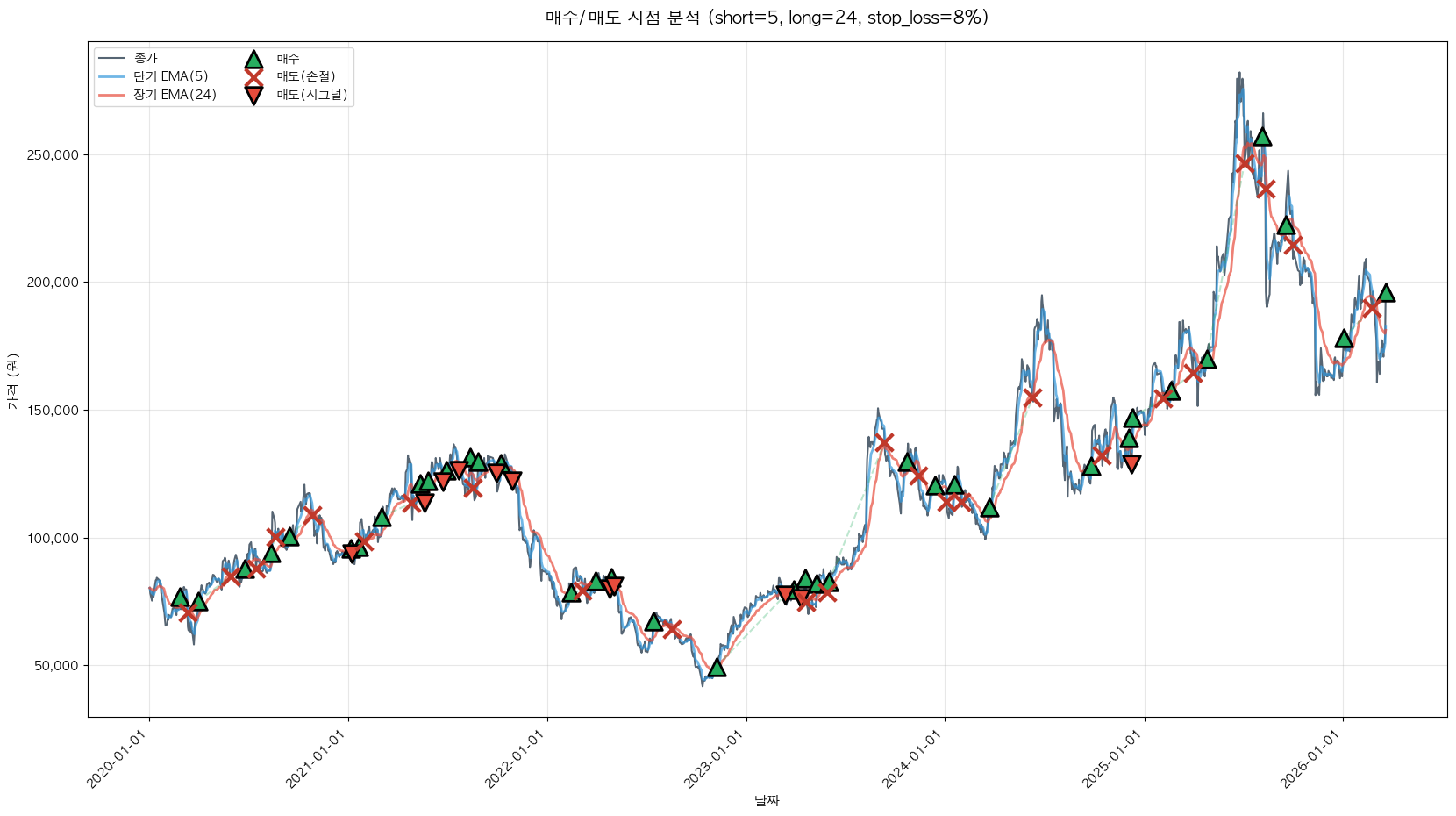Click the green 매수 triangle in the legend
1456x816 pixels.
(253, 60)
